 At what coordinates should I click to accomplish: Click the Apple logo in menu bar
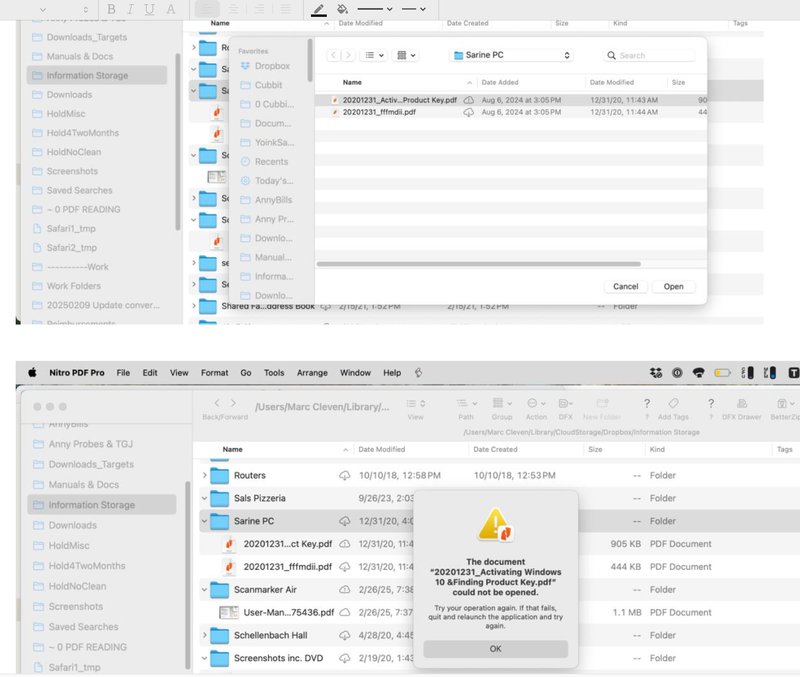32,373
